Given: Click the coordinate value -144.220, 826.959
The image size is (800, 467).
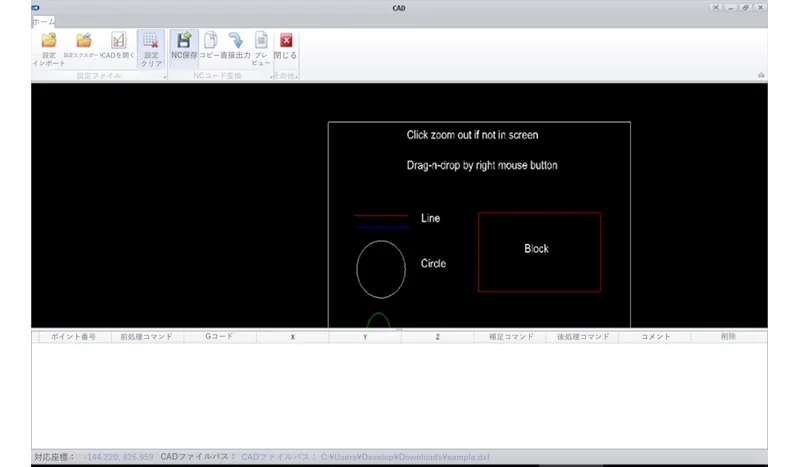Looking at the screenshot, I should [x=118, y=457].
